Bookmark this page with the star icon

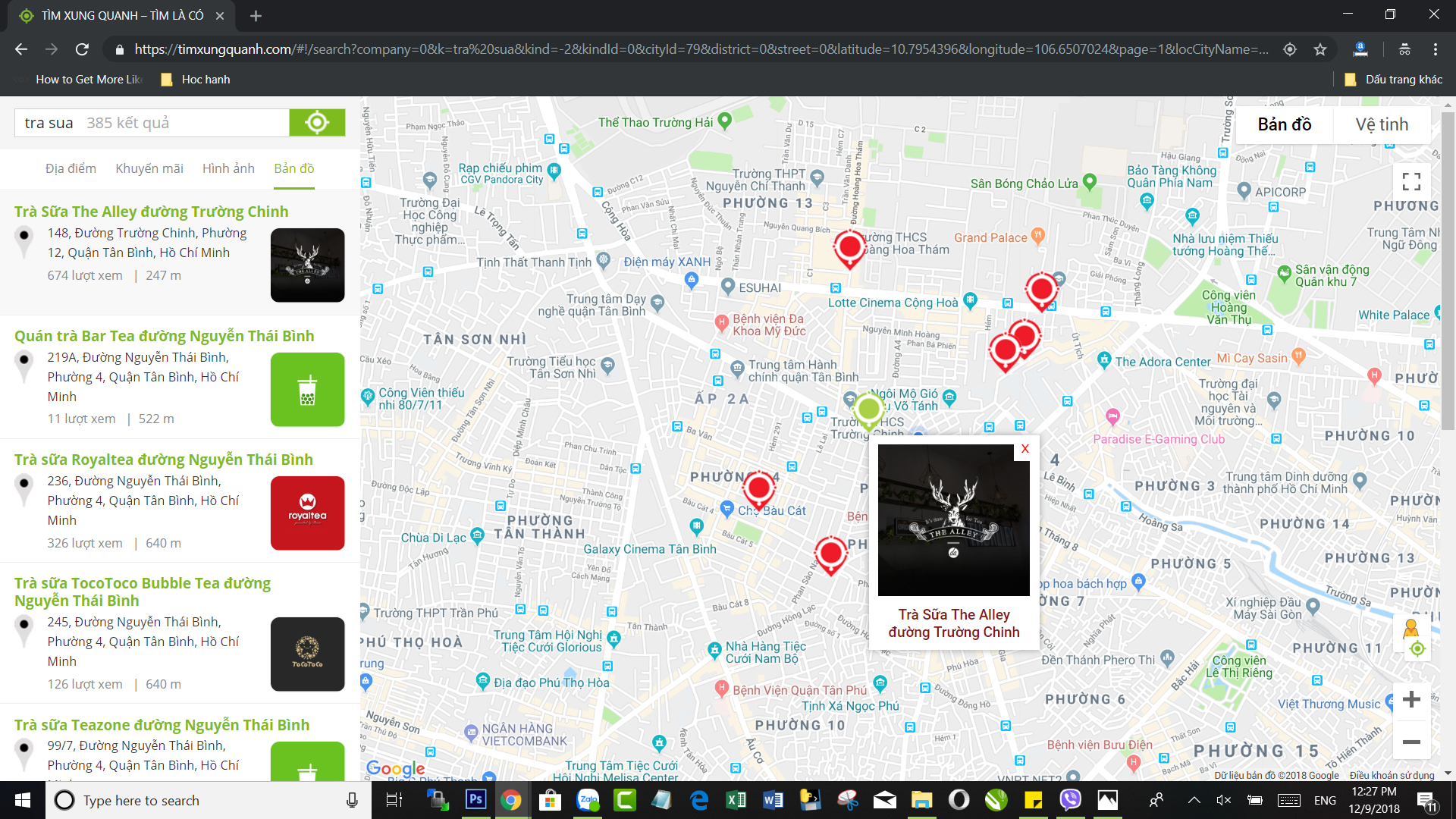[x=1320, y=49]
